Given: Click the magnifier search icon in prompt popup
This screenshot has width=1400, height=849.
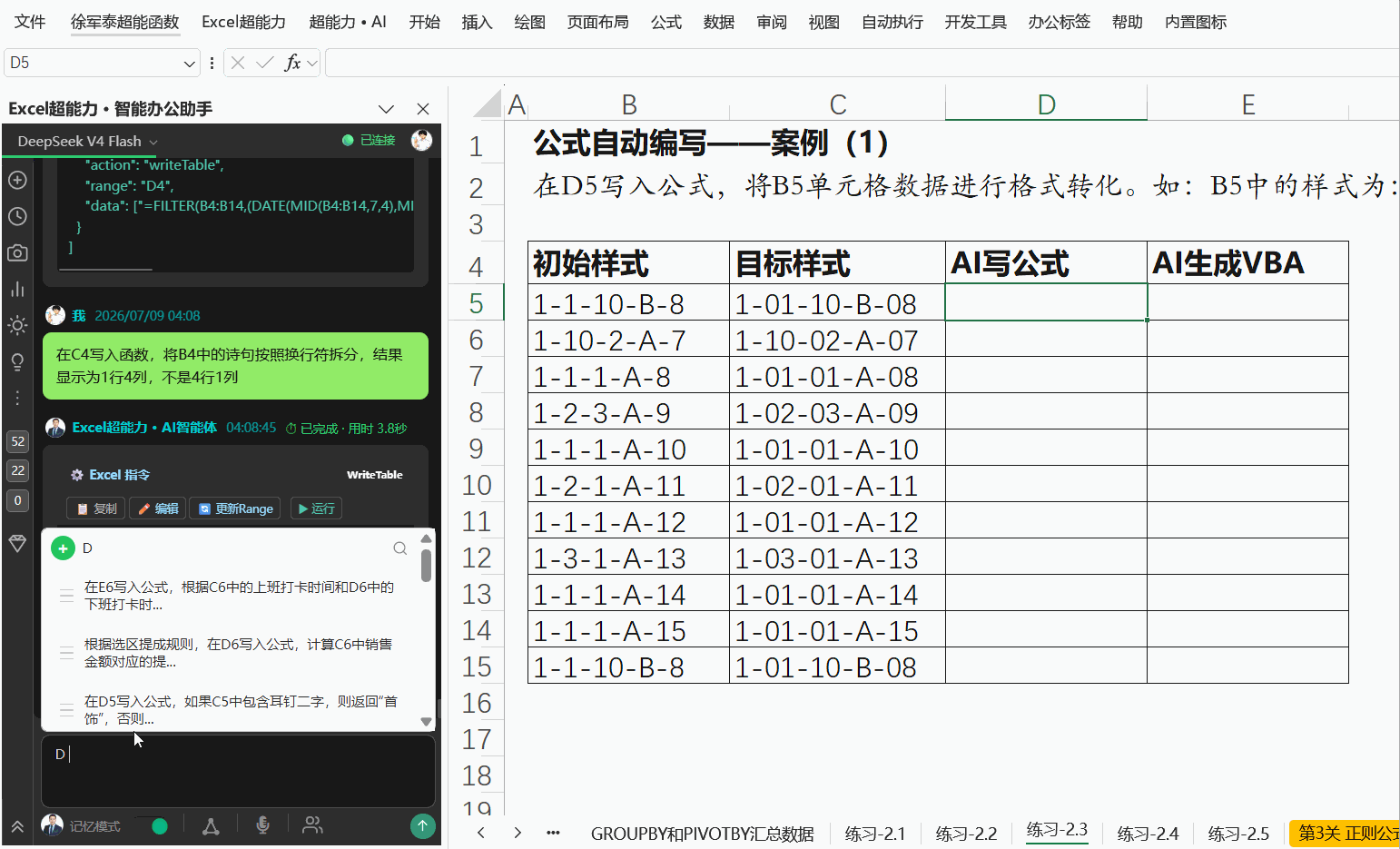Looking at the screenshot, I should [x=399, y=548].
